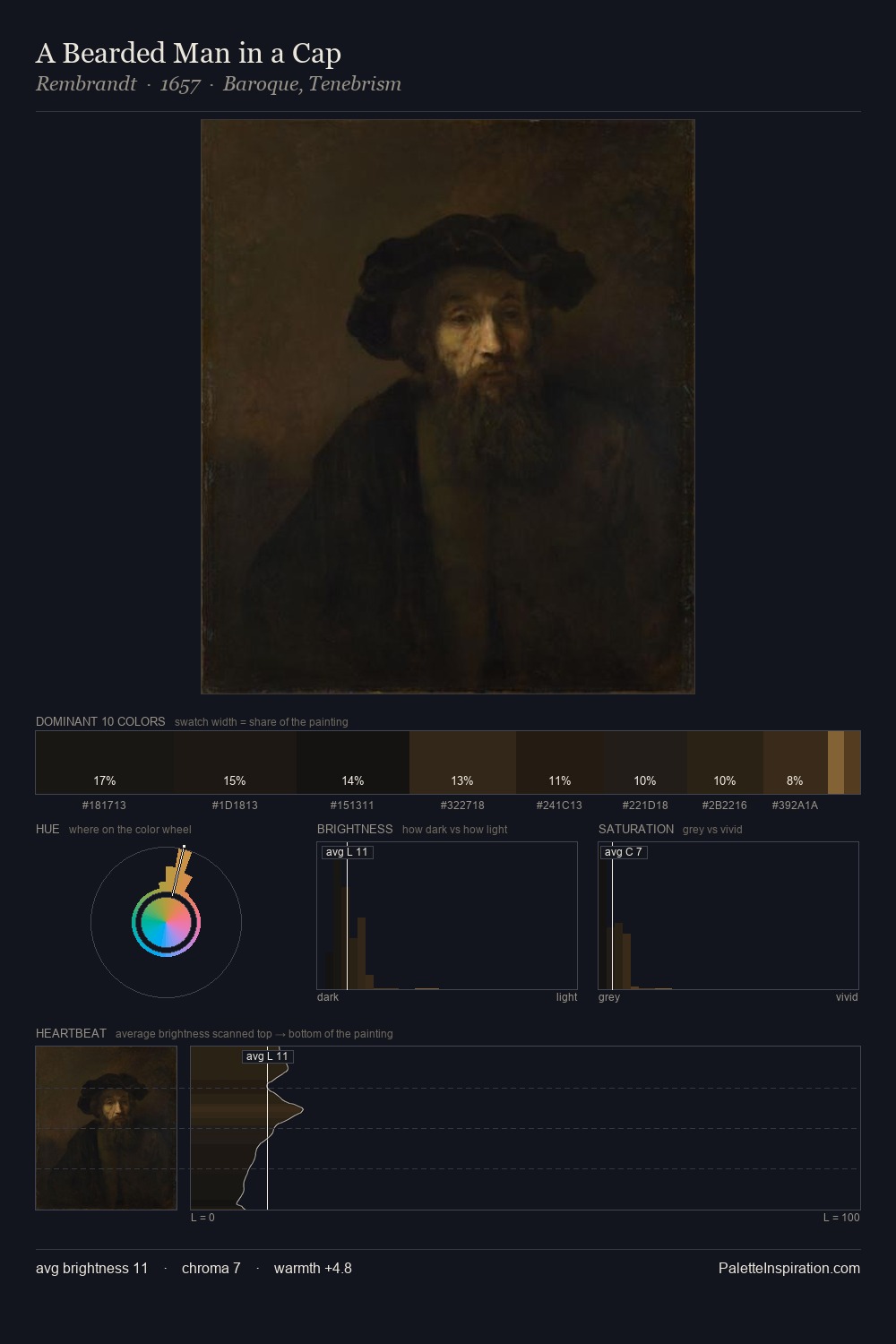Click the title 'A Bearded Man in a Cap'
The width and height of the screenshot is (896, 1344).
click(188, 54)
